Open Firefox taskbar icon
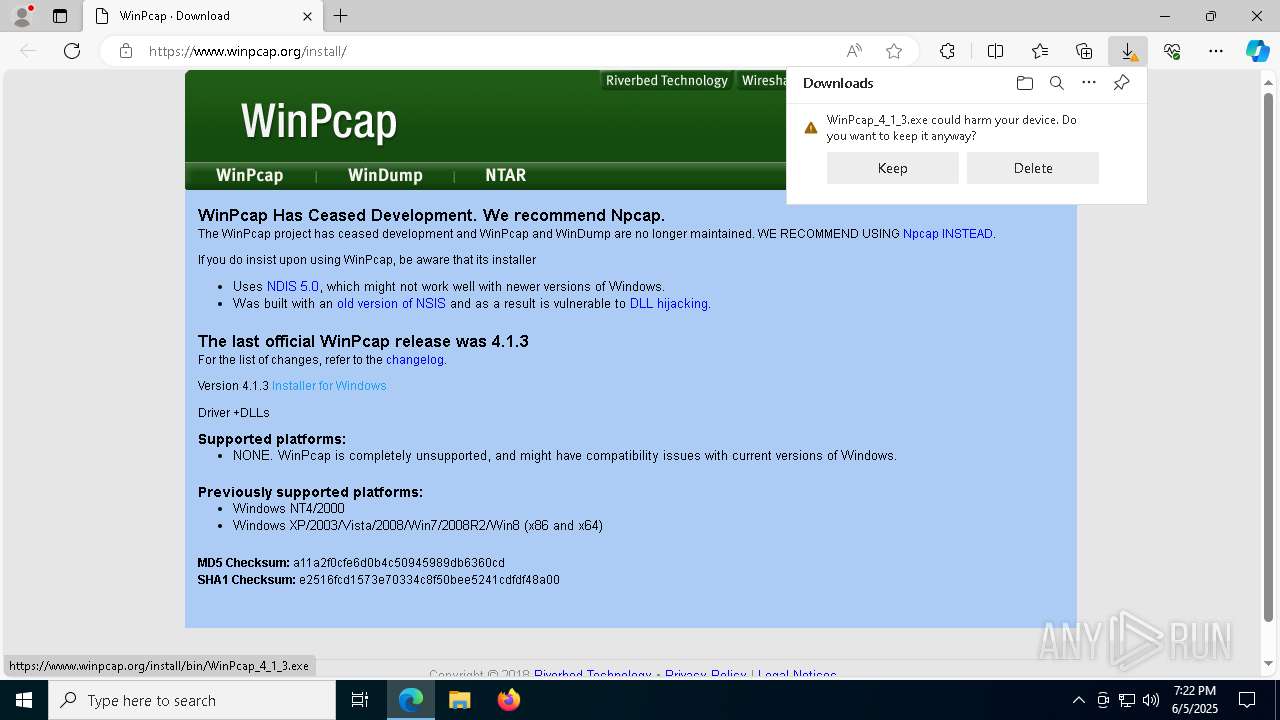 508,700
